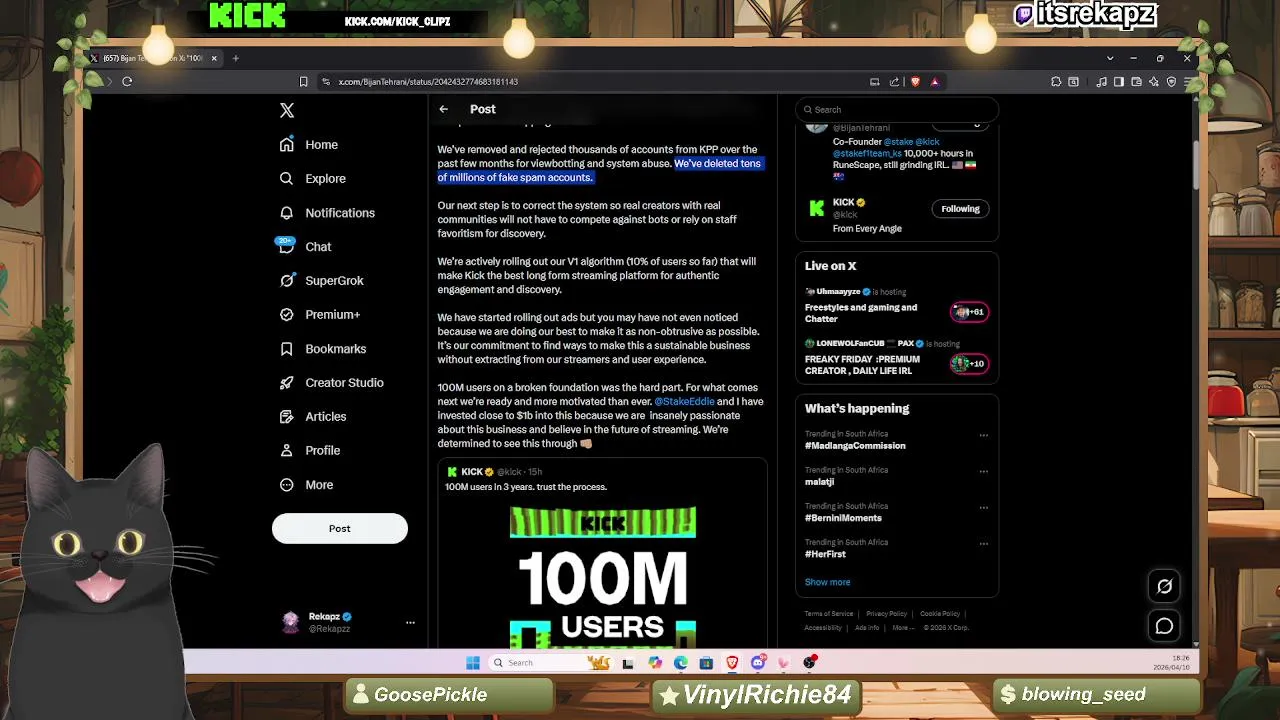Bookmark this page in the address bar
Screen dimensions: 1280x720
click(303, 82)
